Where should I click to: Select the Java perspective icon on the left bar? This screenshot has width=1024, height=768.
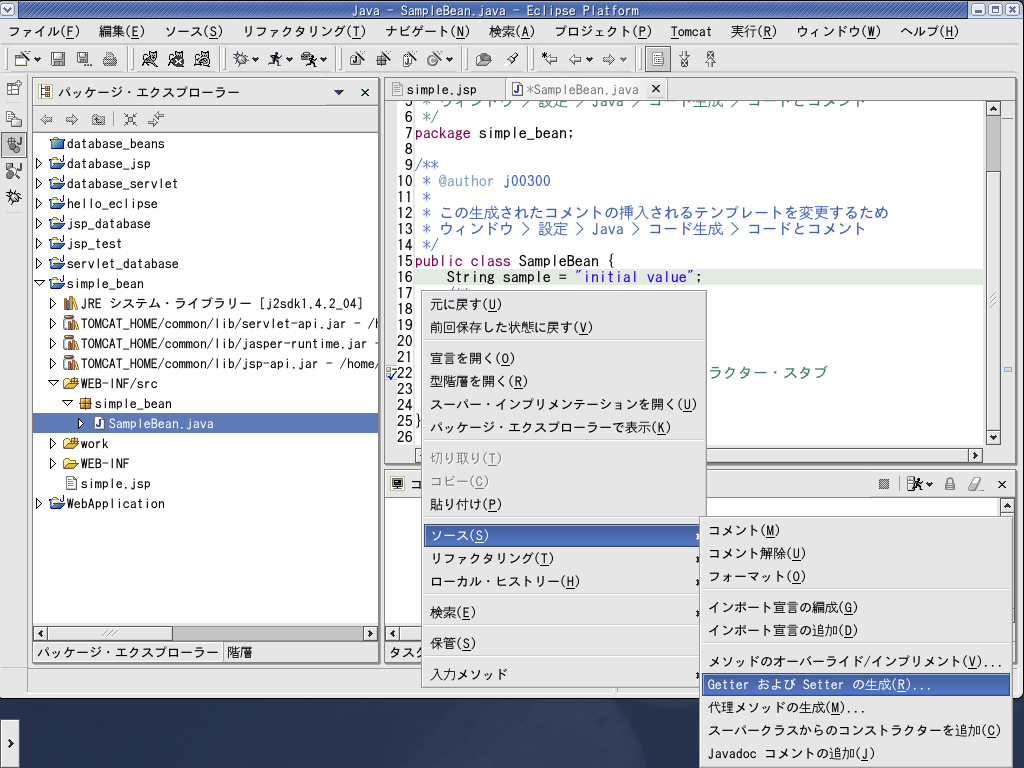[14, 144]
